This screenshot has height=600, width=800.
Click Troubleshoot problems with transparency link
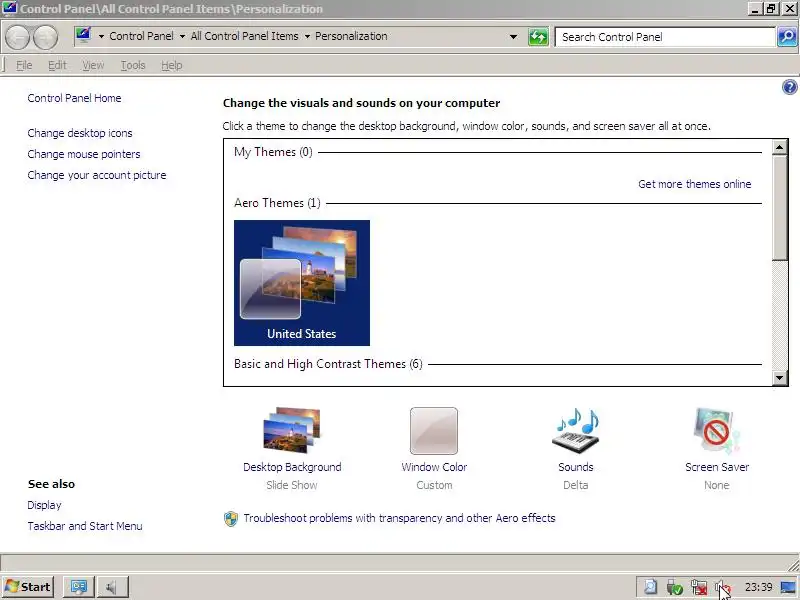(x=399, y=518)
